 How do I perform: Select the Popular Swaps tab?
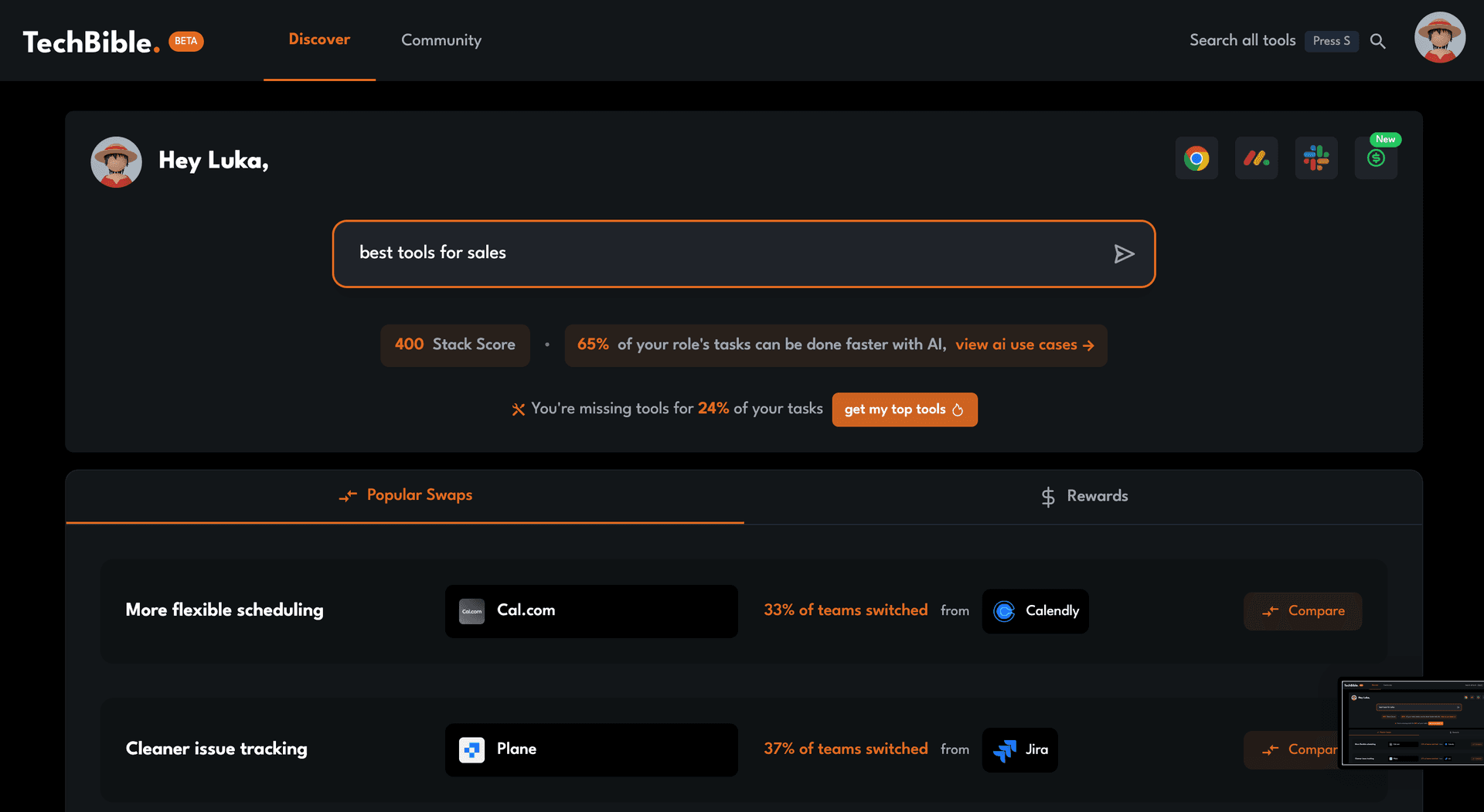(405, 496)
